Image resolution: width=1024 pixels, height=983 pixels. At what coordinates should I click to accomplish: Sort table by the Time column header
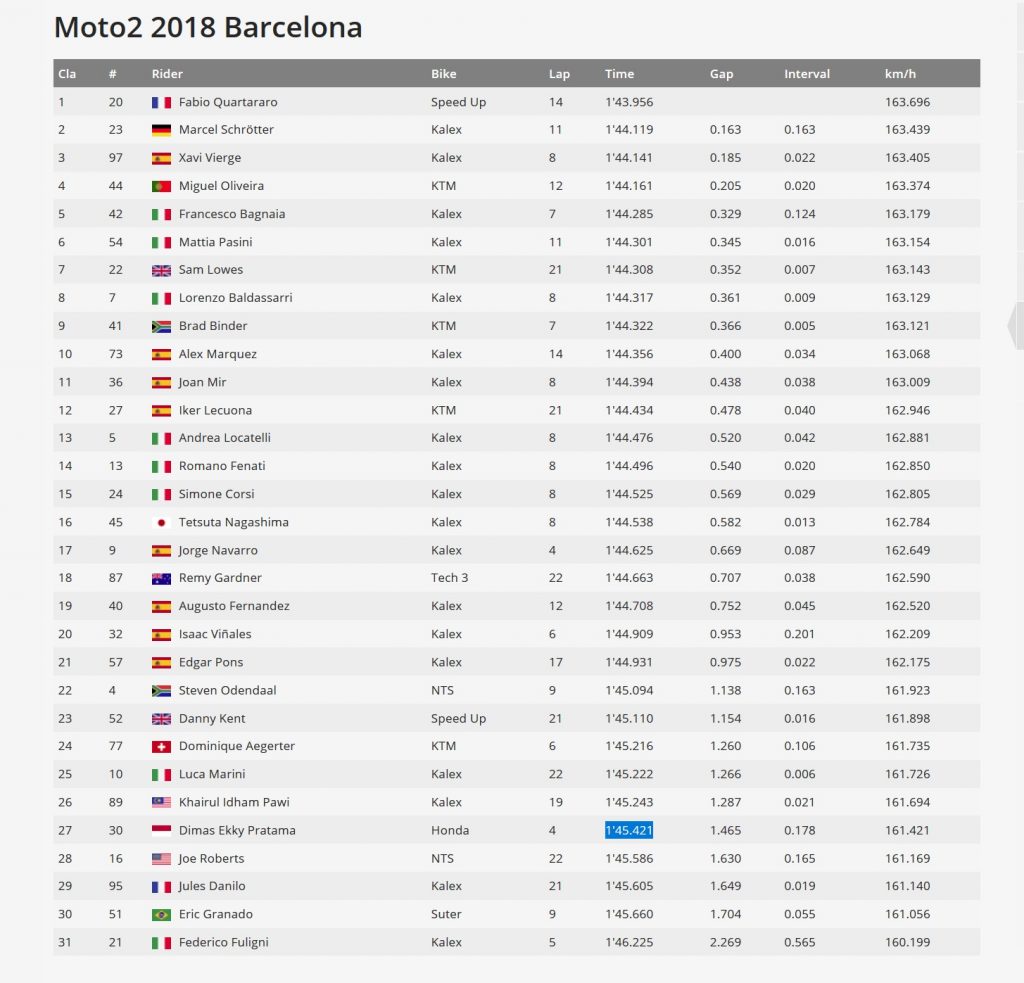point(619,74)
